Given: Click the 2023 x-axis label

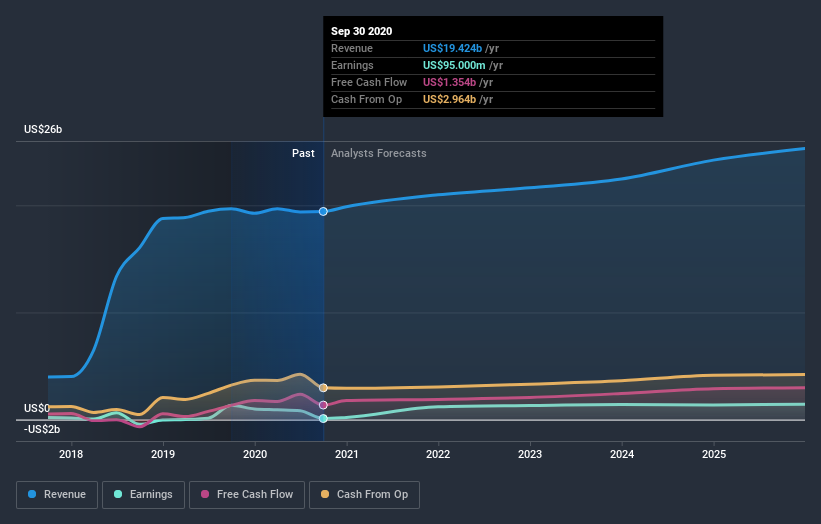Looking at the screenshot, I should (530, 454).
